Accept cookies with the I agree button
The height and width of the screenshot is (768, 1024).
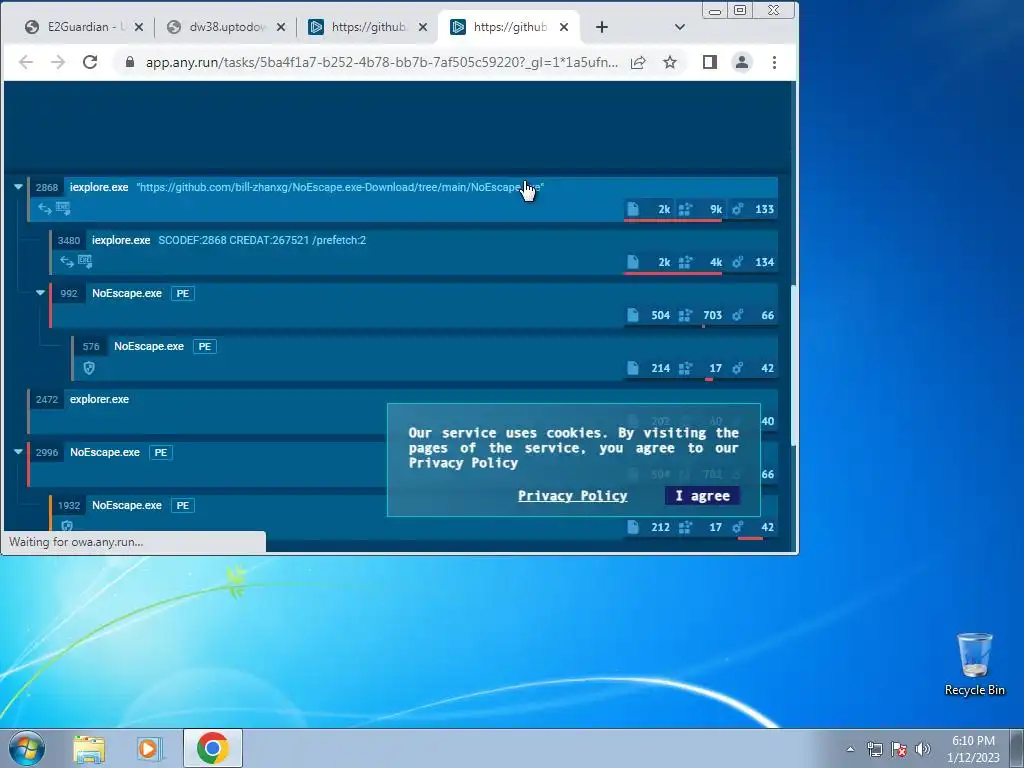(x=703, y=496)
